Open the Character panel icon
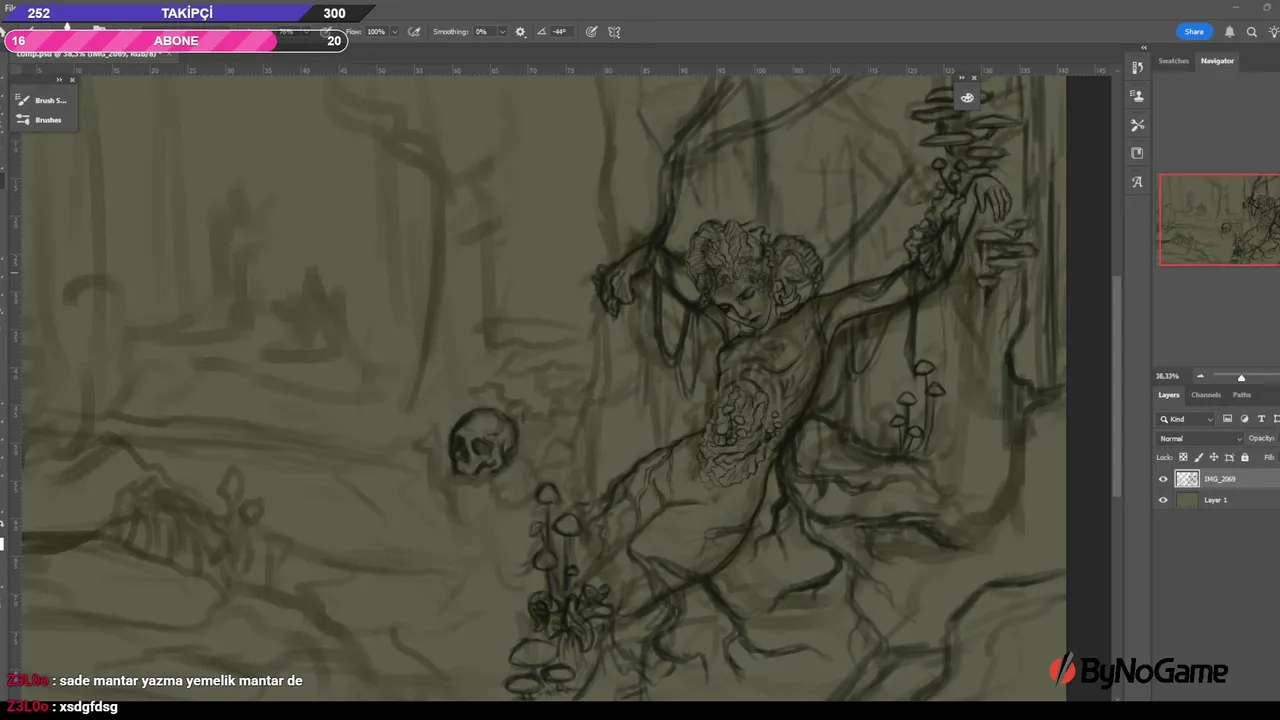Viewport: 1280px width, 720px height. (1137, 182)
